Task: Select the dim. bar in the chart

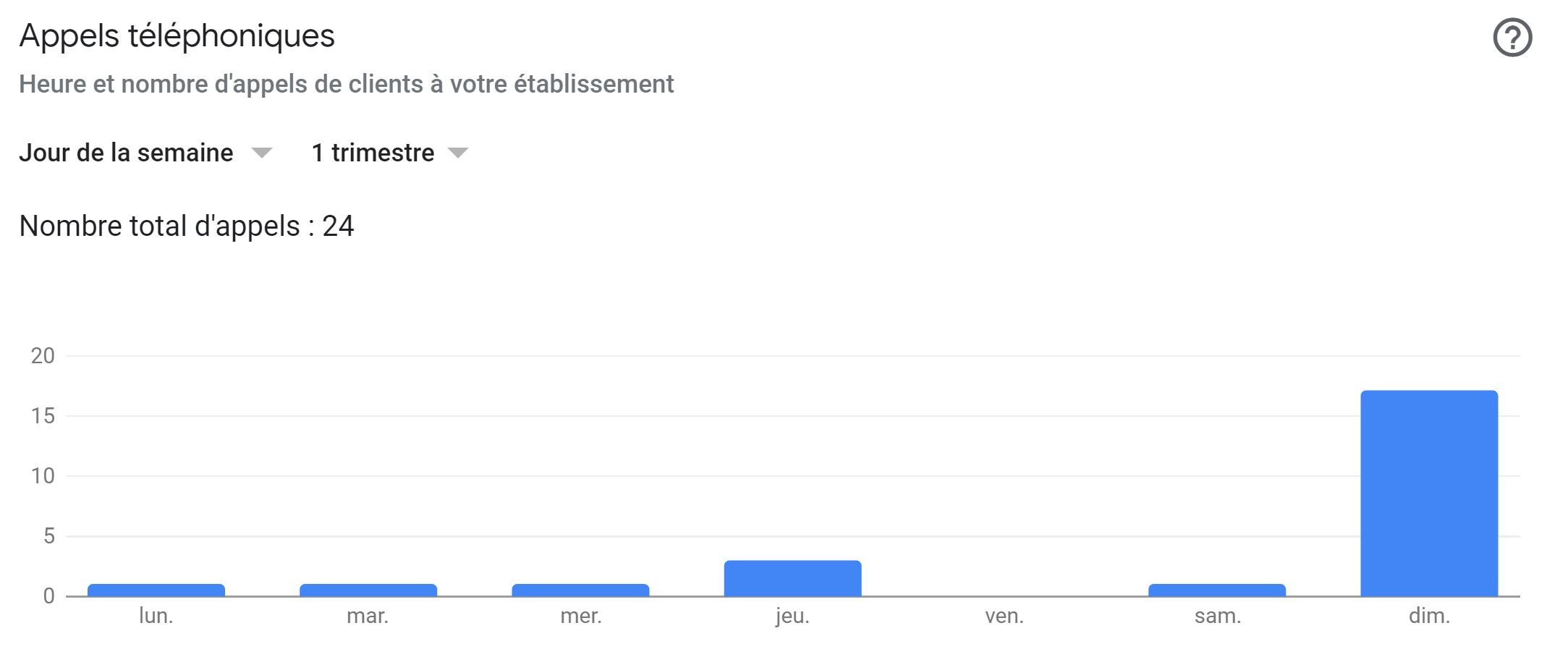Action: 1429,493
